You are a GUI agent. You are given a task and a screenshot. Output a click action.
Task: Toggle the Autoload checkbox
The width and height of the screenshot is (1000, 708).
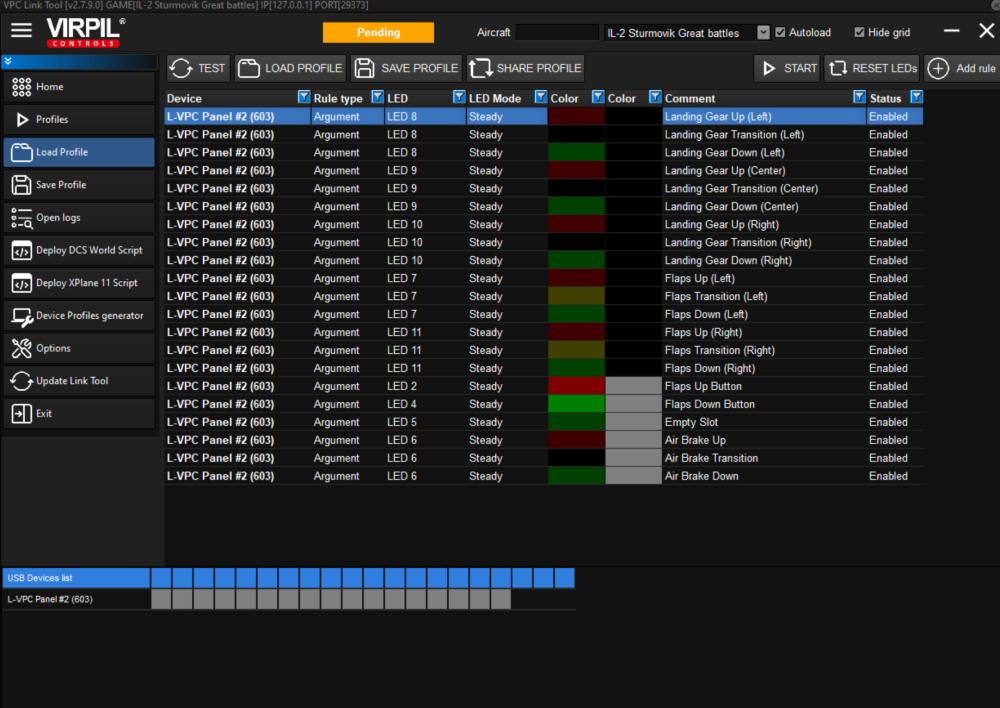click(781, 32)
